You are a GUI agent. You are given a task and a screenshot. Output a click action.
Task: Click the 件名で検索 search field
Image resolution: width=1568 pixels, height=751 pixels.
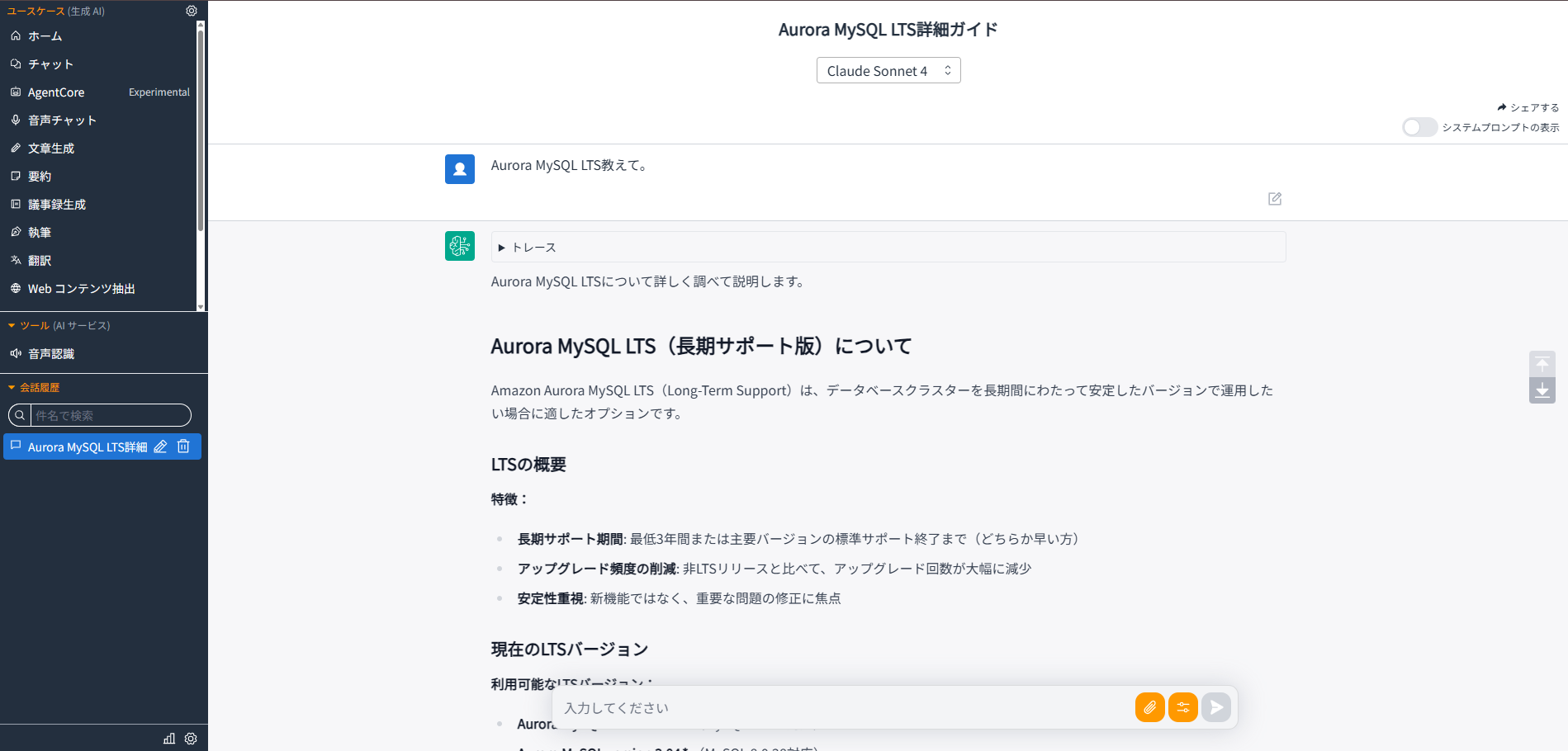pos(111,415)
